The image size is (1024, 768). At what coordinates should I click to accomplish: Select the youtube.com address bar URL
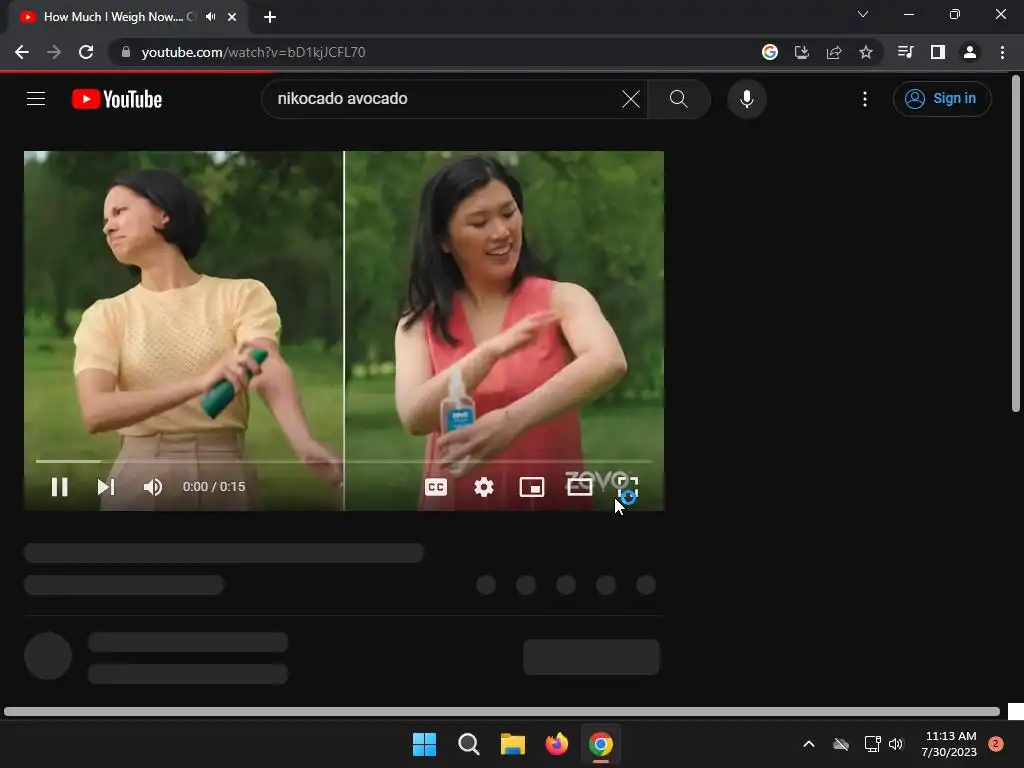click(253, 52)
